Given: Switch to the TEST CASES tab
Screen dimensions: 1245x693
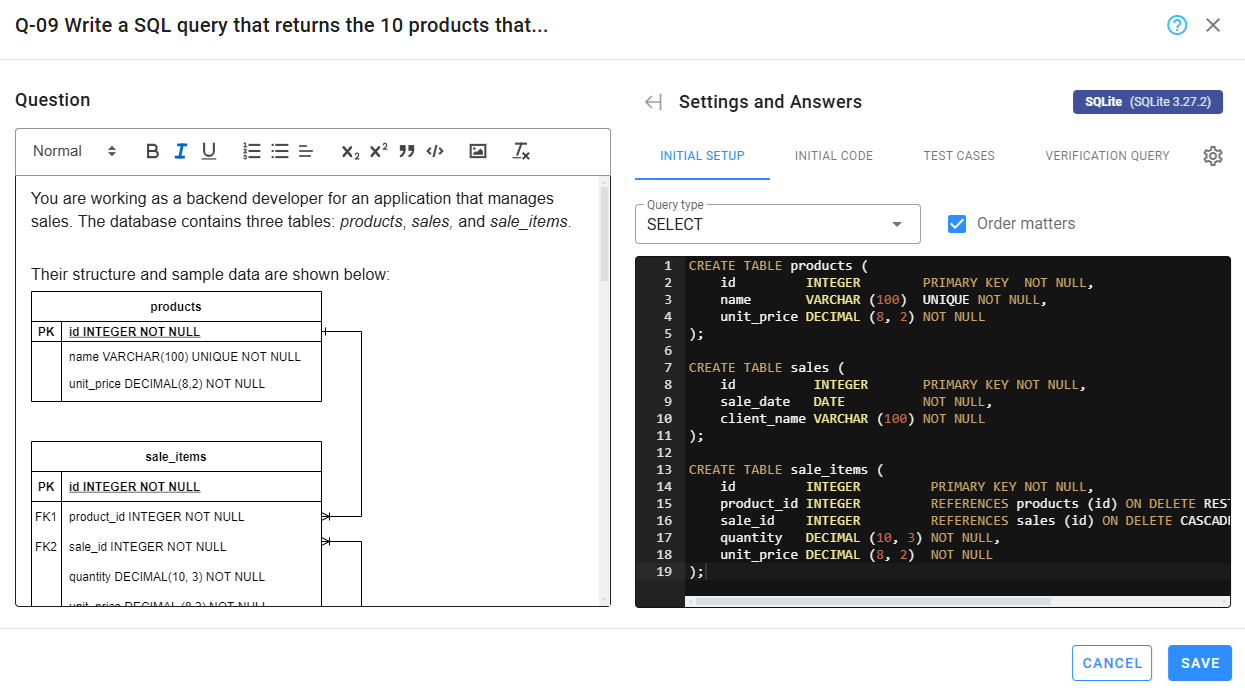Looking at the screenshot, I should click(x=958, y=156).
